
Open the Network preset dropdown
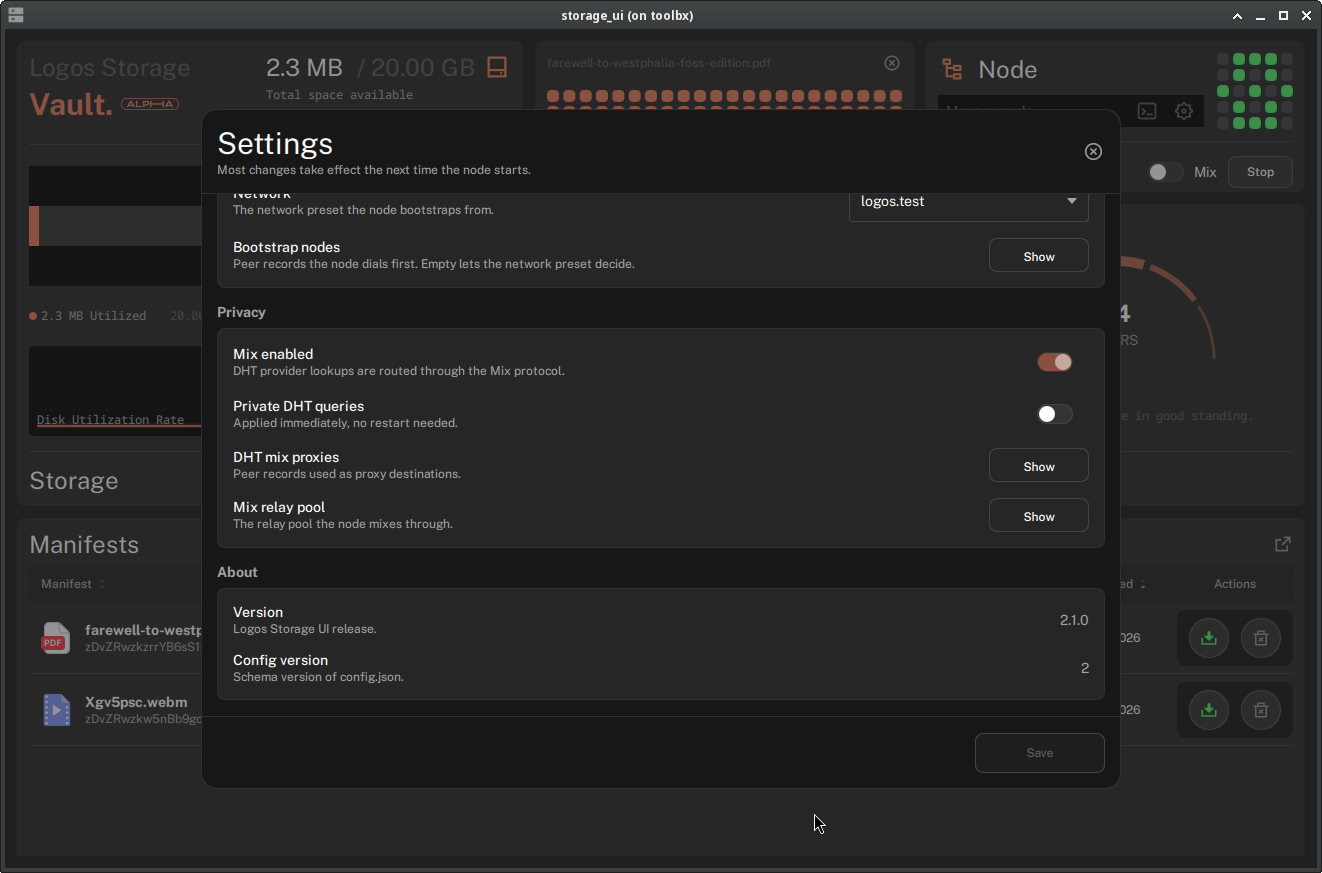coord(968,201)
